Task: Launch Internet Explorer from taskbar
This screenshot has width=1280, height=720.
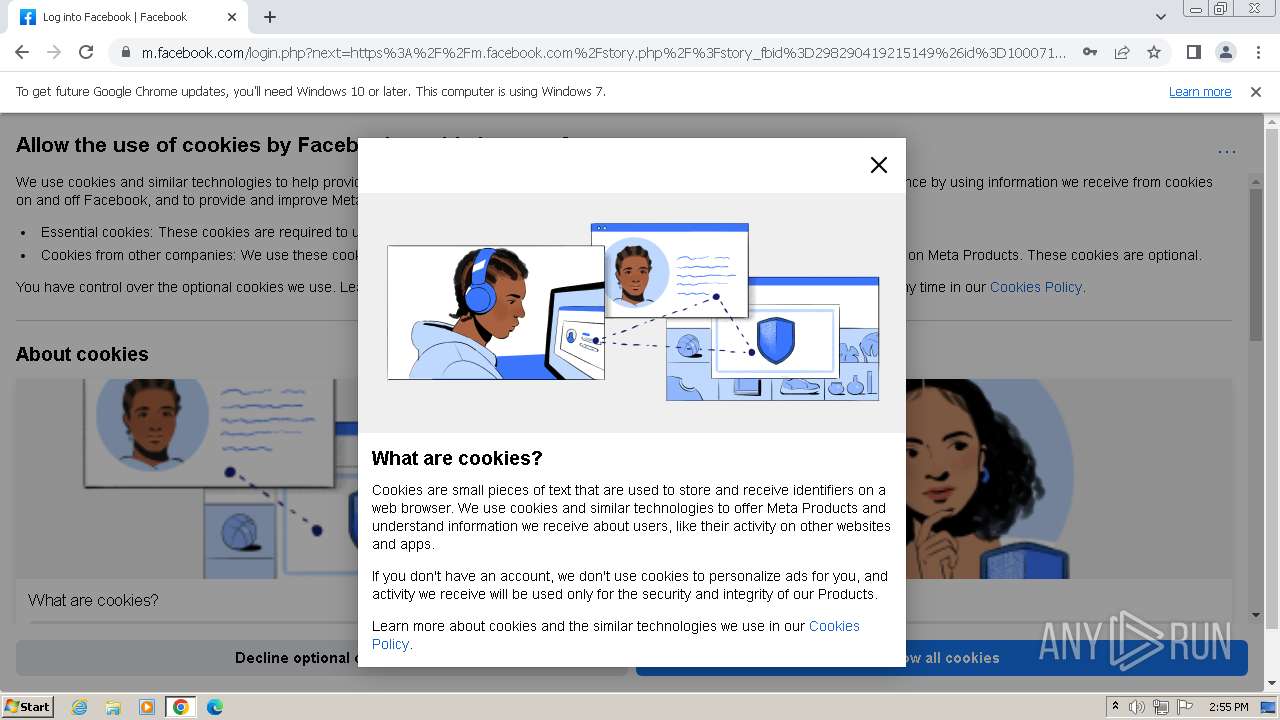Action: point(79,707)
